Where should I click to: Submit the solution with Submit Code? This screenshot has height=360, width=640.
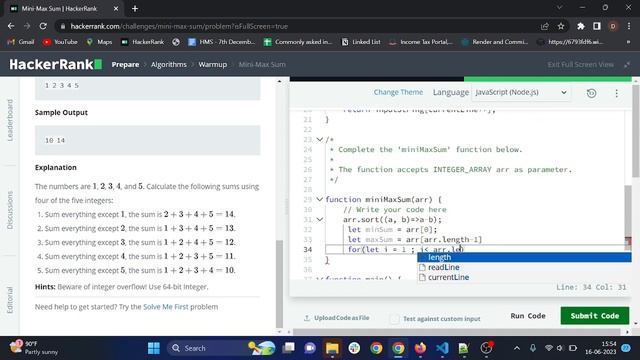pyautogui.click(x=595, y=316)
